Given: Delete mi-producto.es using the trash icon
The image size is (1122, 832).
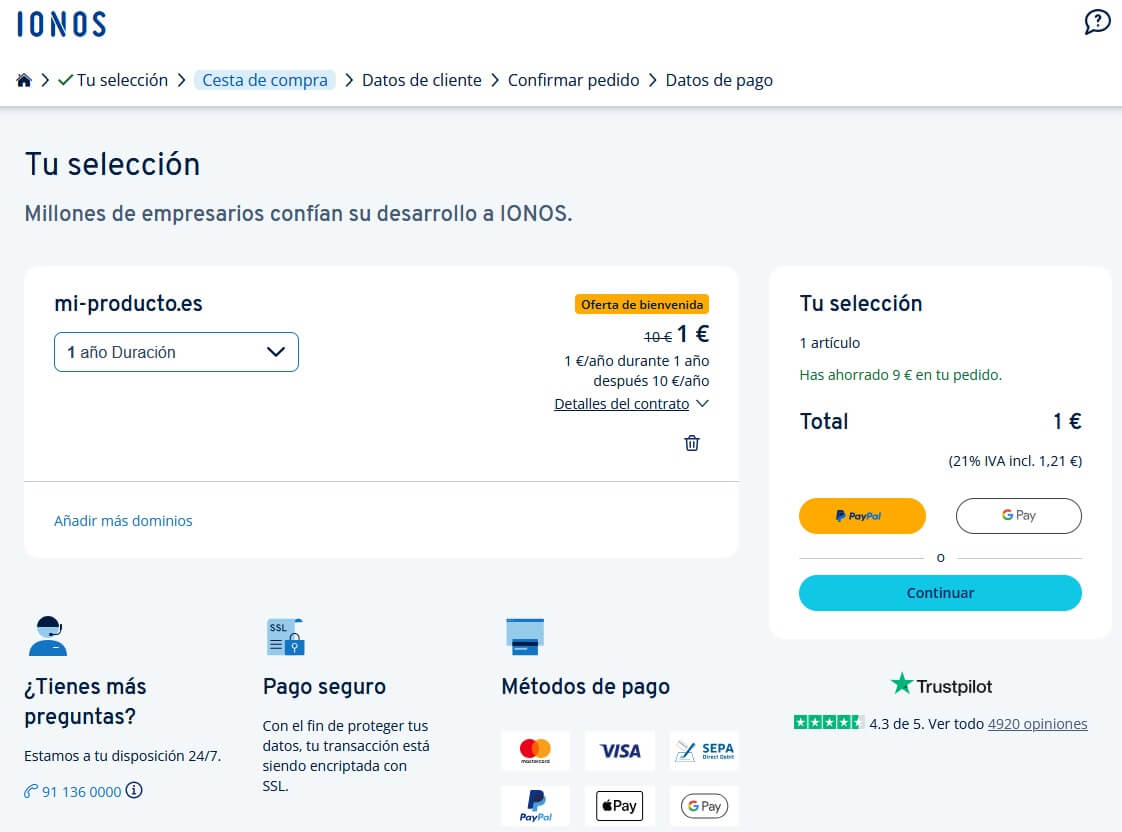Looking at the screenshot, I should click(x=691, y=443).
